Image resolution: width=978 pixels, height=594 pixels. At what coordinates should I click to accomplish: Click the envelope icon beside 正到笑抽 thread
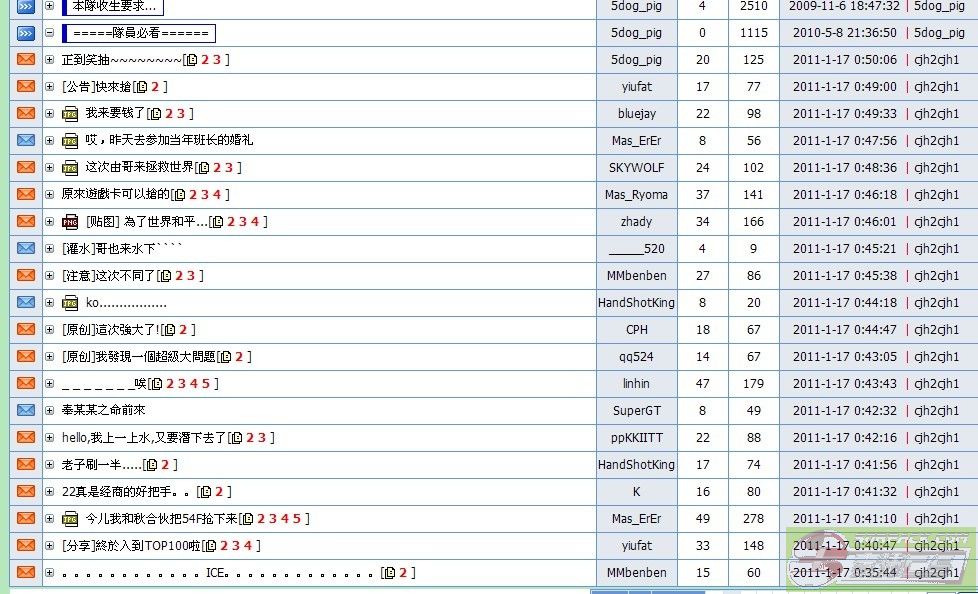click(x=26, y=60)
